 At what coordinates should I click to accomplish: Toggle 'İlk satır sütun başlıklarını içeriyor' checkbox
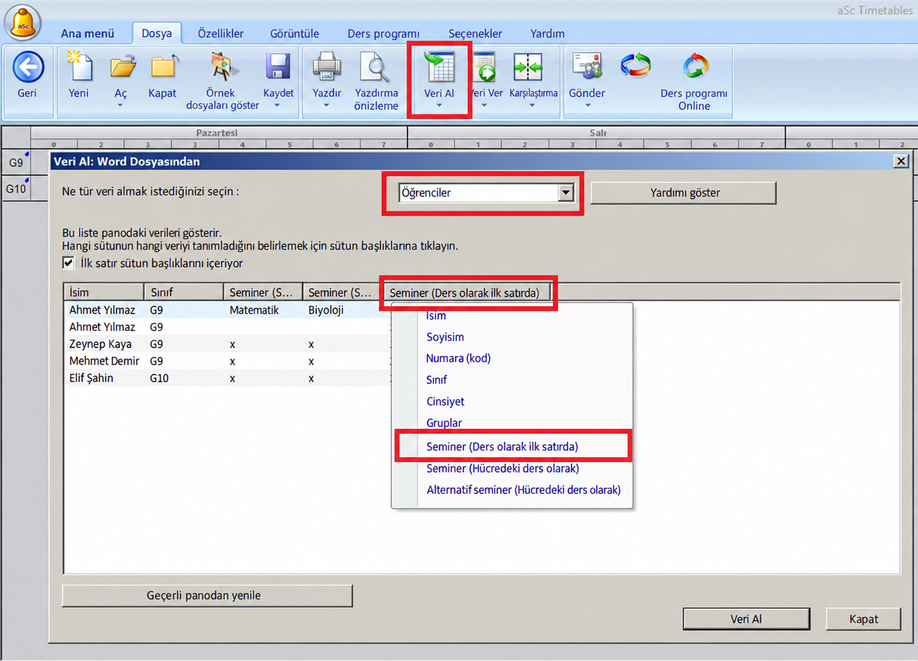pos(68,263)
